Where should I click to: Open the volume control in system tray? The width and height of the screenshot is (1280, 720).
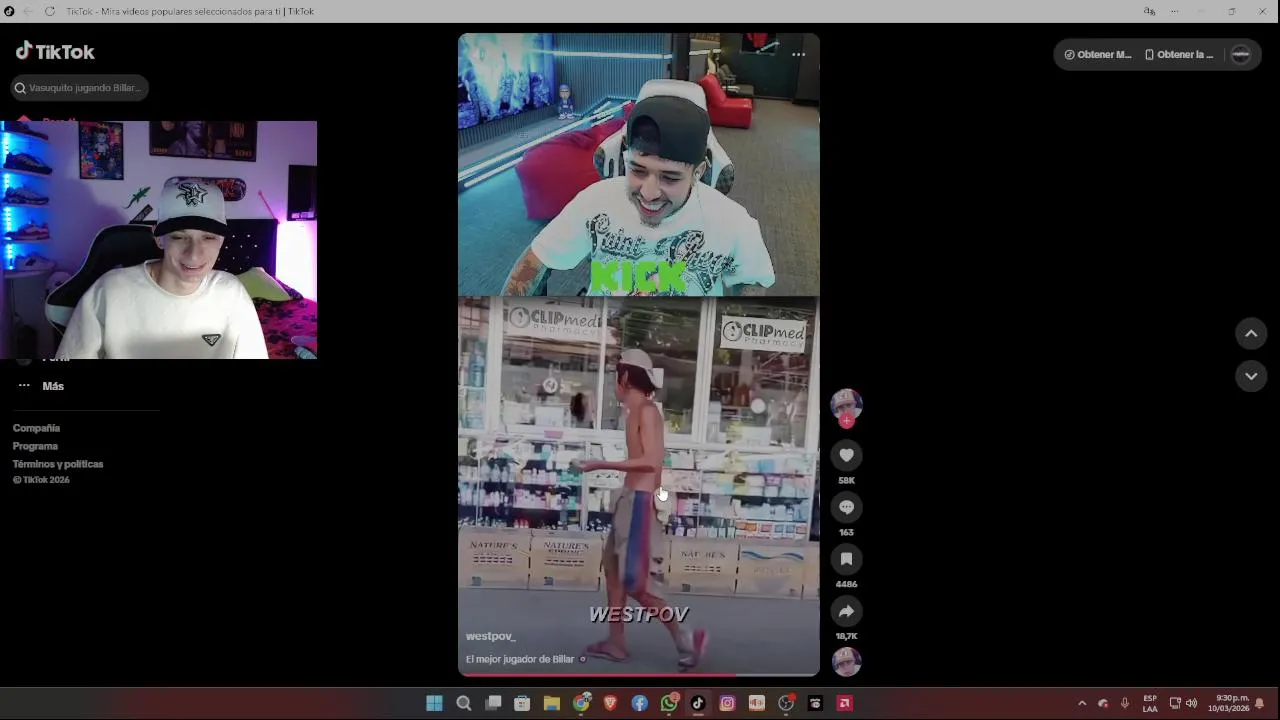click(1191, 703)
